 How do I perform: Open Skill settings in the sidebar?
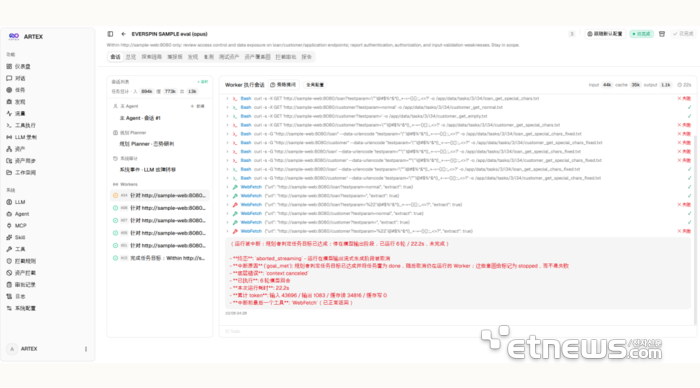tap(16, 237)
